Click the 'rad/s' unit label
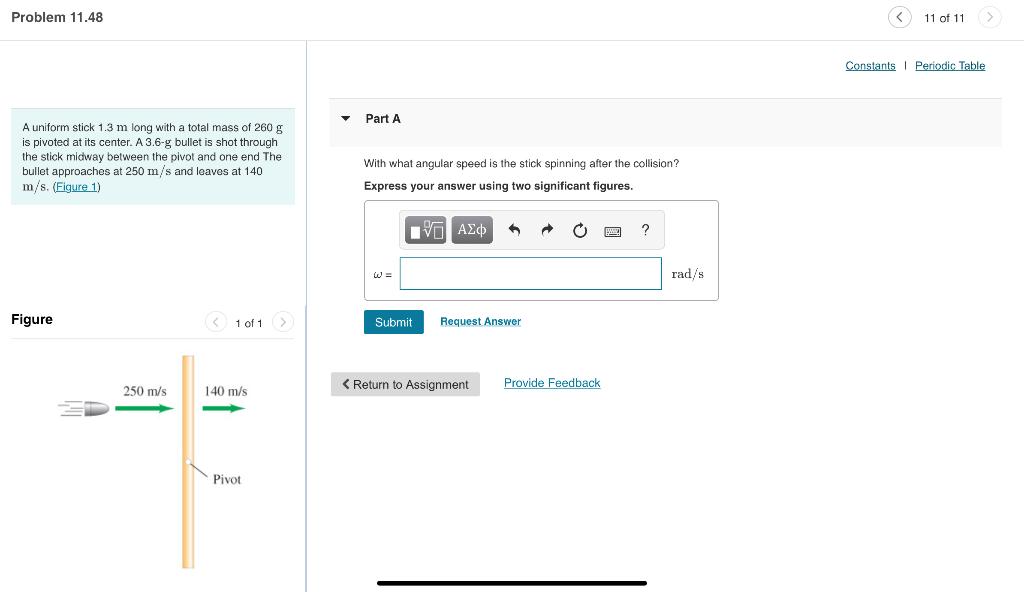This screenshot has height=592, width=1024. [x=688, y=274]
